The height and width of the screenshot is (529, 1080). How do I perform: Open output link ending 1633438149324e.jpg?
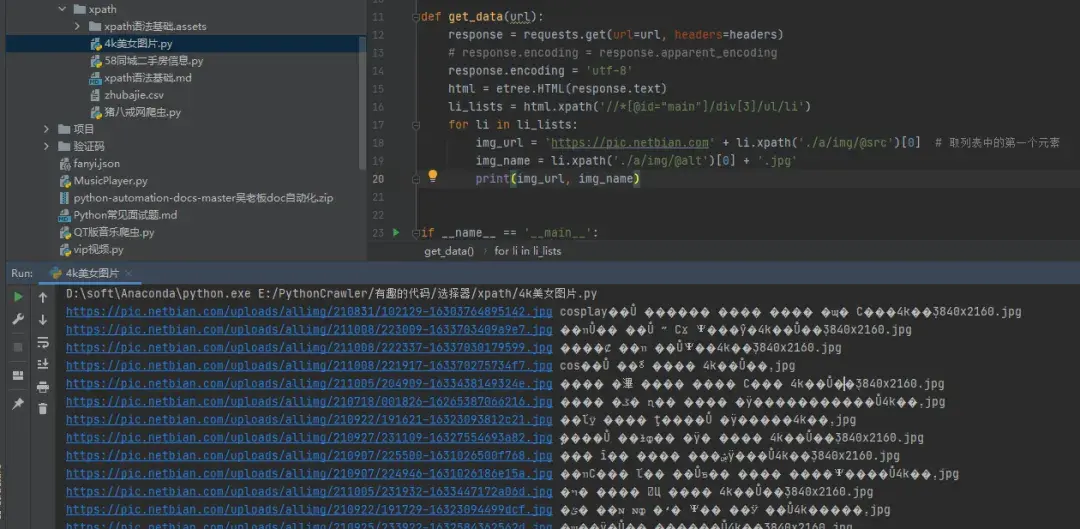pyautogui.click(x=309, y=384)
